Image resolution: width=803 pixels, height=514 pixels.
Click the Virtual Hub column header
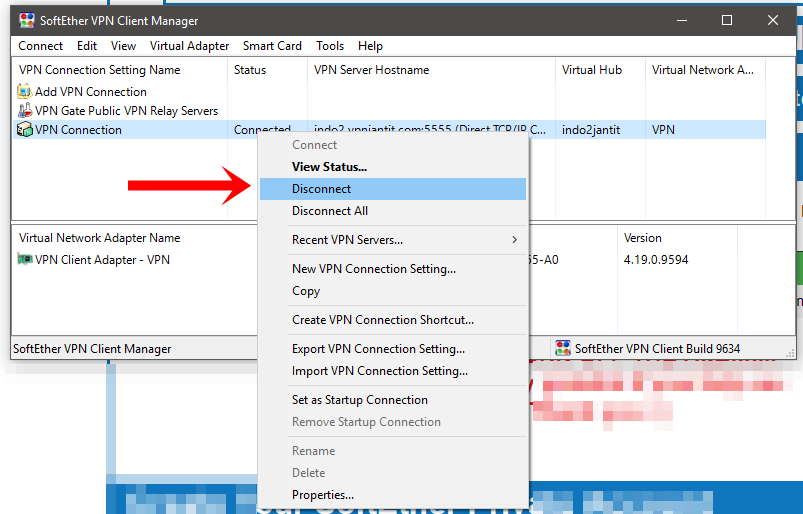600,70
